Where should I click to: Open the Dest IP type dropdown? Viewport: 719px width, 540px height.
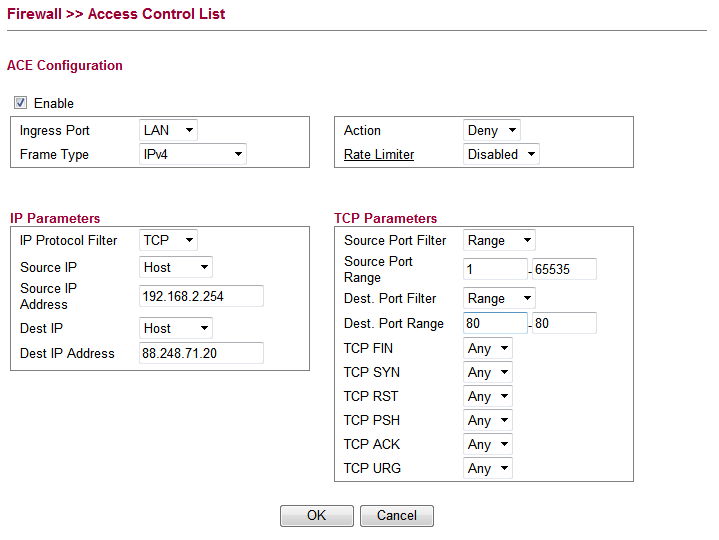pos(176,328)
